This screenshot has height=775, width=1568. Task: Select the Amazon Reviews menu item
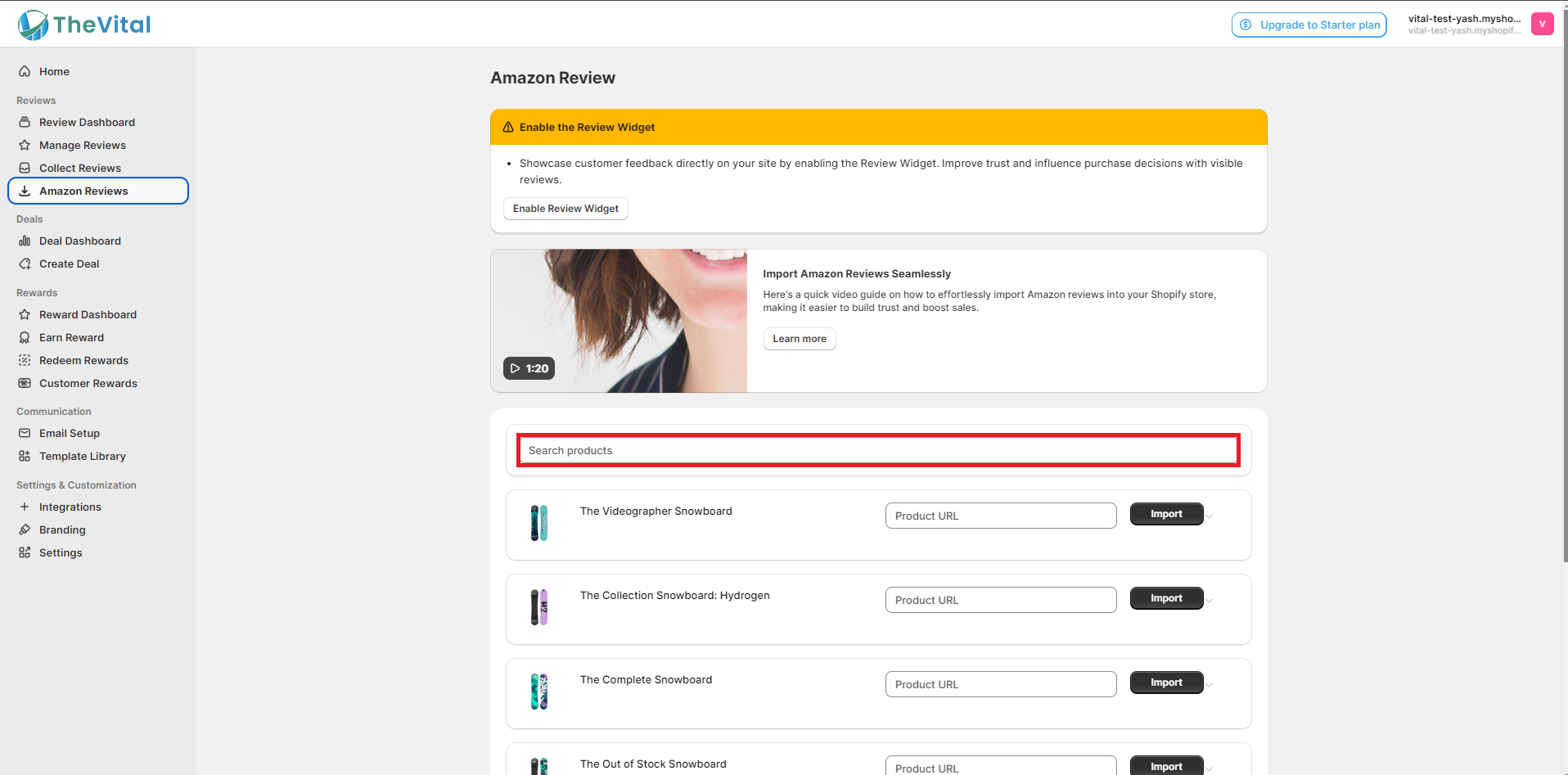point(98,191)
